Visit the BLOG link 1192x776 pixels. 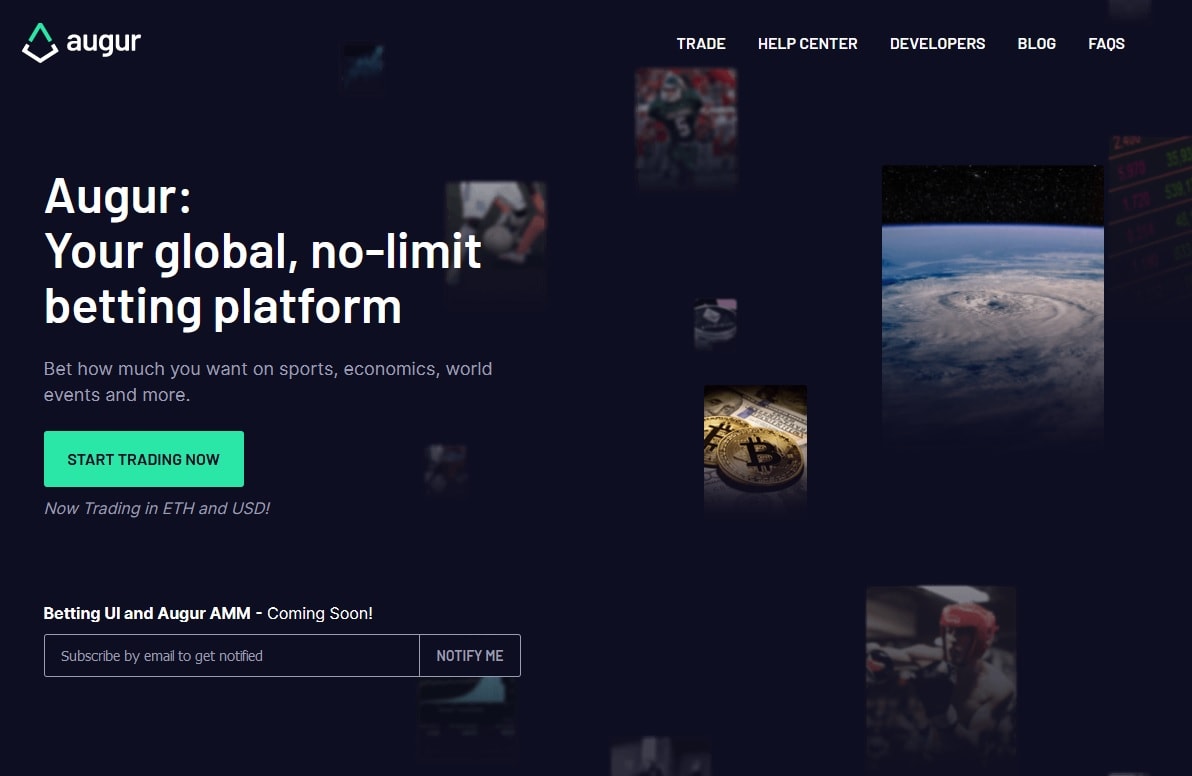(1036, 44)
